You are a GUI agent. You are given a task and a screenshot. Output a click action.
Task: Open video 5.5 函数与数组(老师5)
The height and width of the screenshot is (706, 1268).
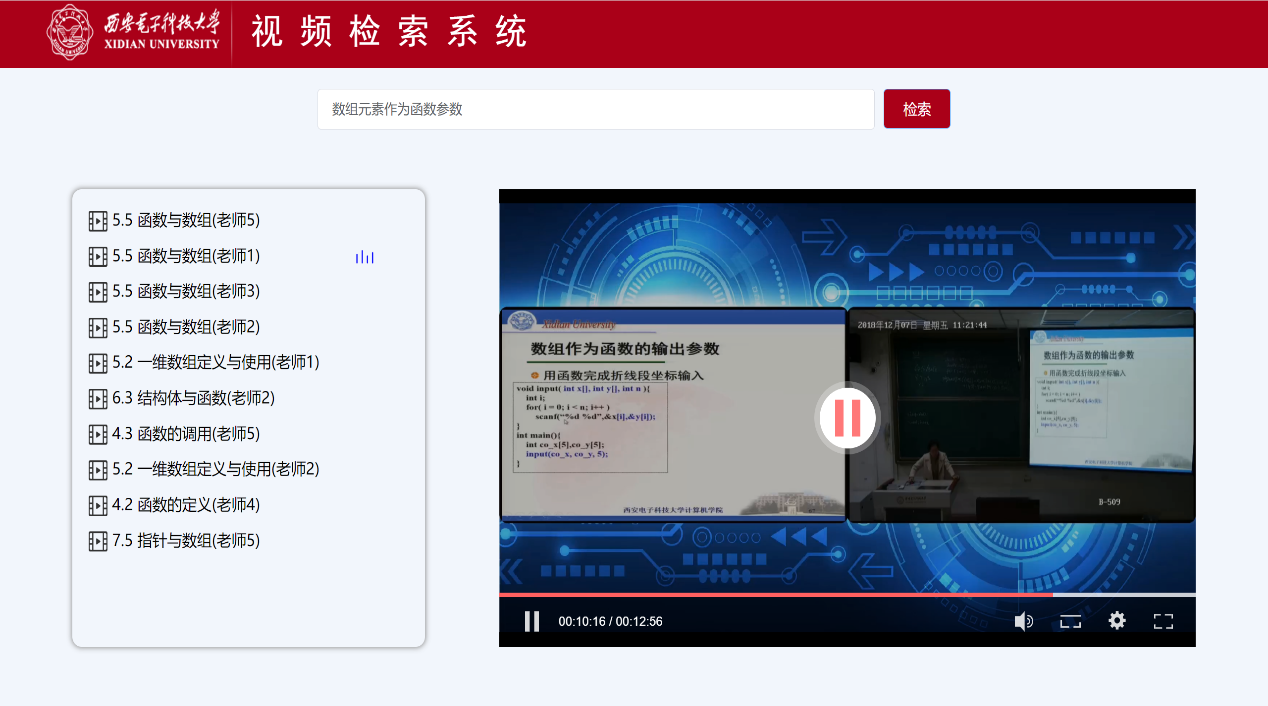(185, 220)
